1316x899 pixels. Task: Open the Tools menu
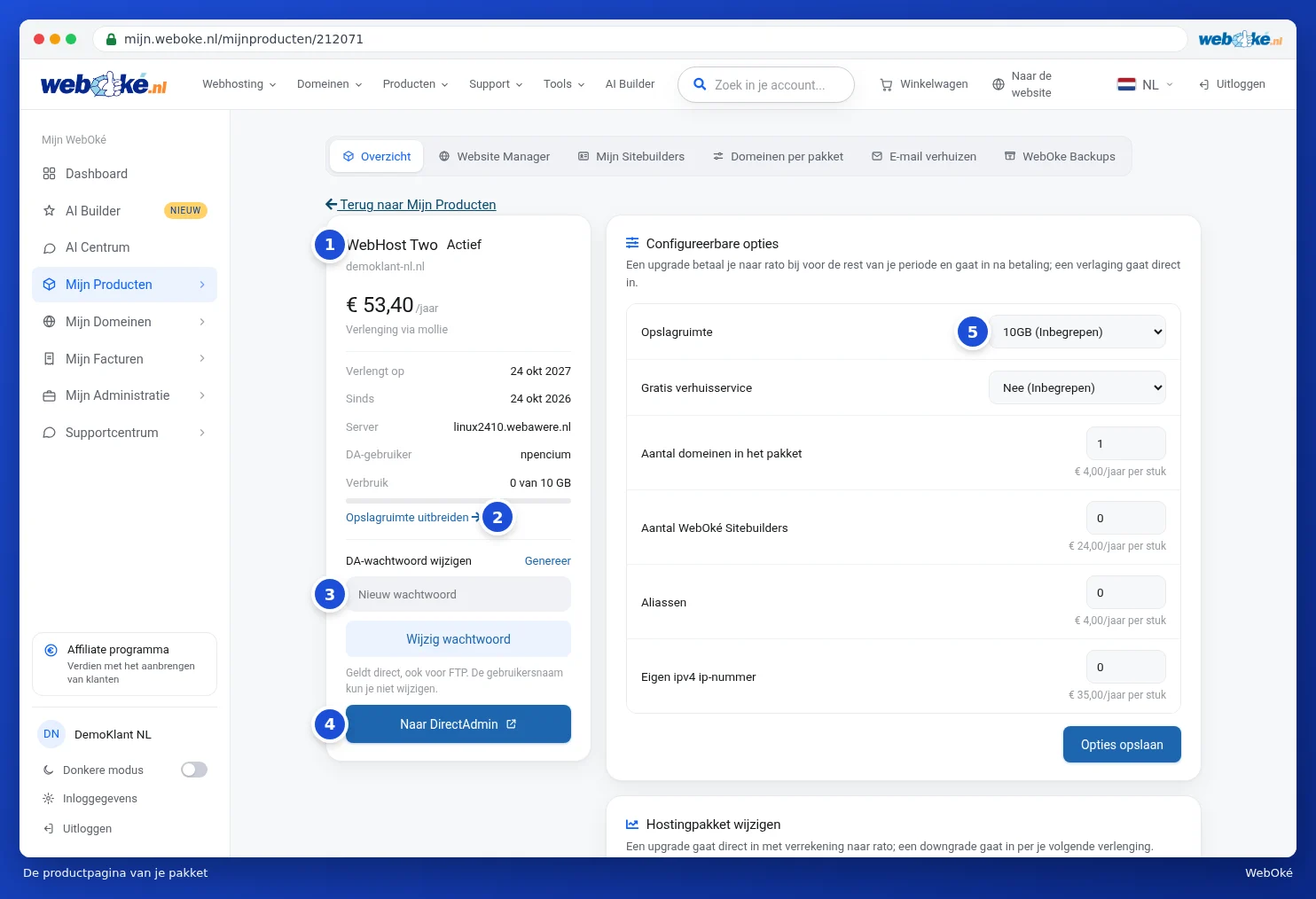point(565,84)
